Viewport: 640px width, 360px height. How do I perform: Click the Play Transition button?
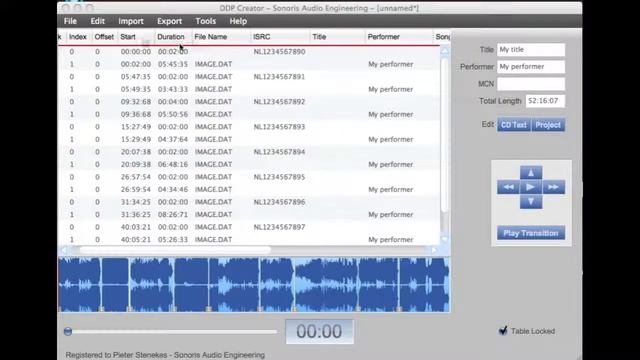[x=531, y=233]
